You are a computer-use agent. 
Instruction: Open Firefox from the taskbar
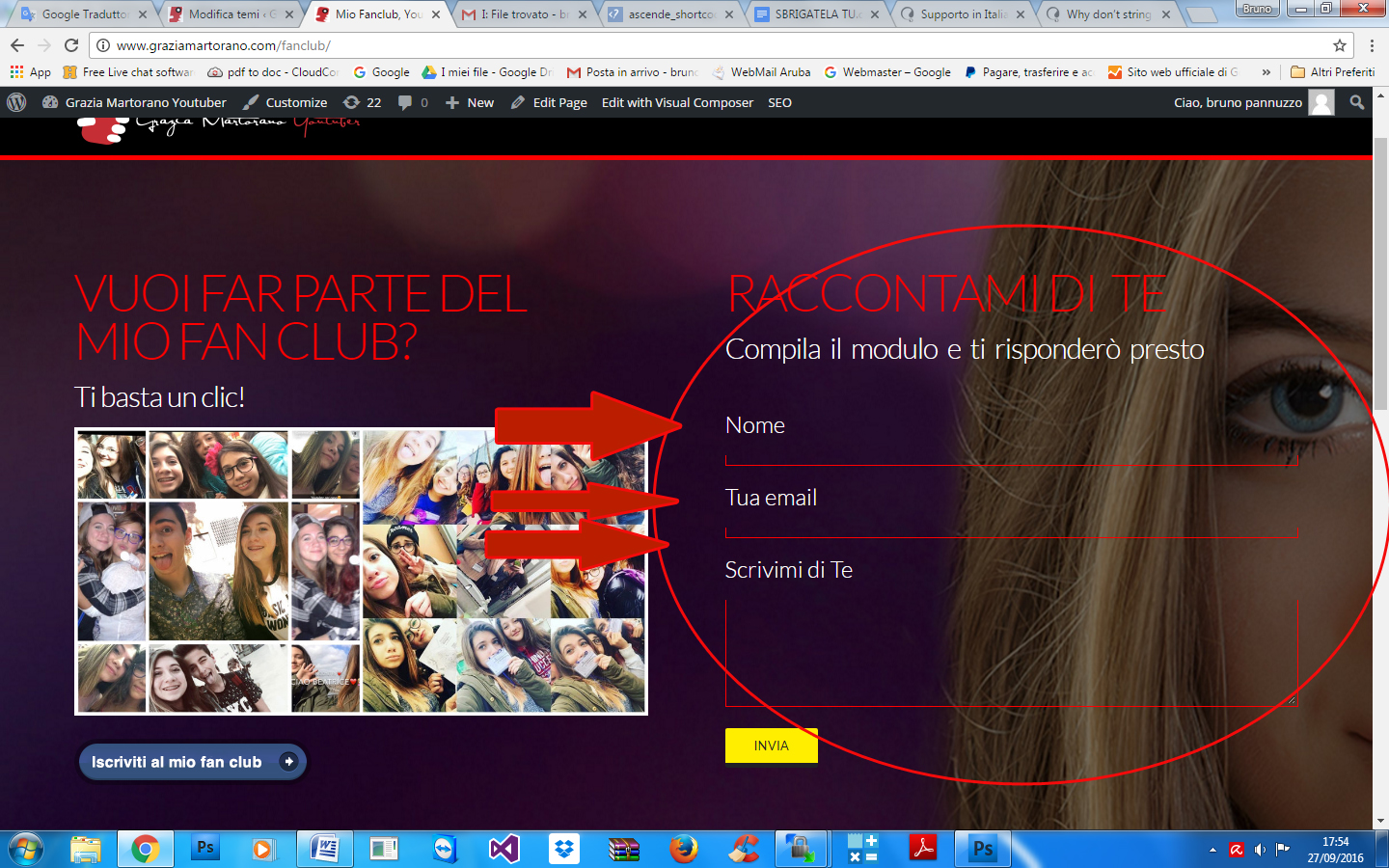click(x=683, y=849)
